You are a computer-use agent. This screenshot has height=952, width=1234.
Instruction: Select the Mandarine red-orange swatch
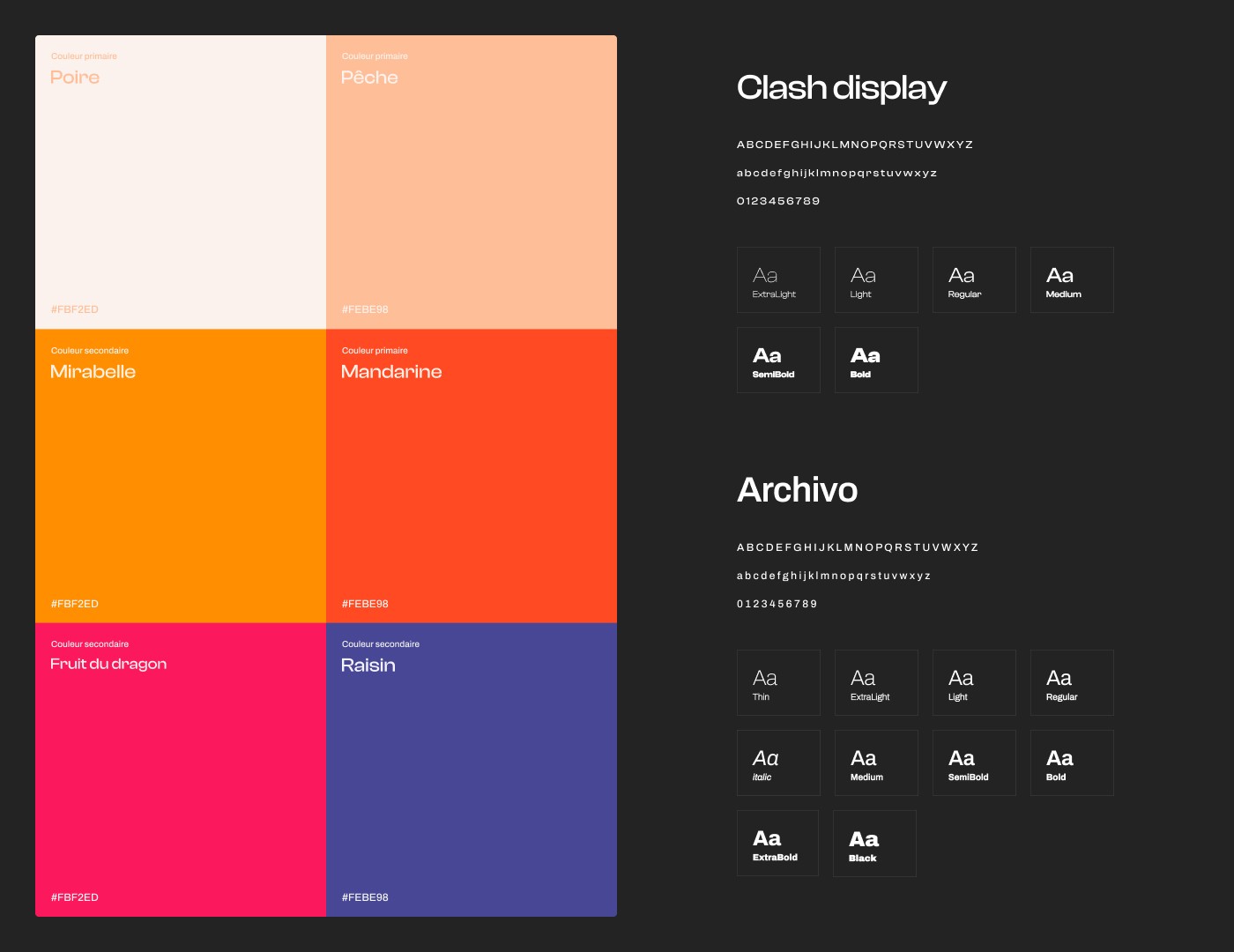pyautogui.click(x=472, y=476)
